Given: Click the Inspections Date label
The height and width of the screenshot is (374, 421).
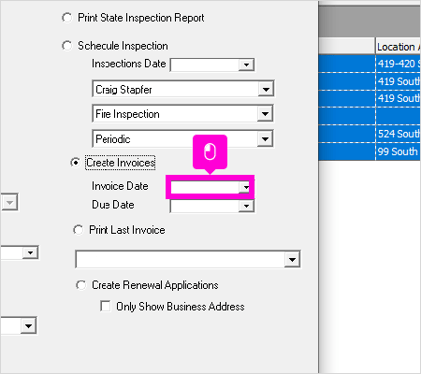Looking at the screenshot, I should coord(129,63).
